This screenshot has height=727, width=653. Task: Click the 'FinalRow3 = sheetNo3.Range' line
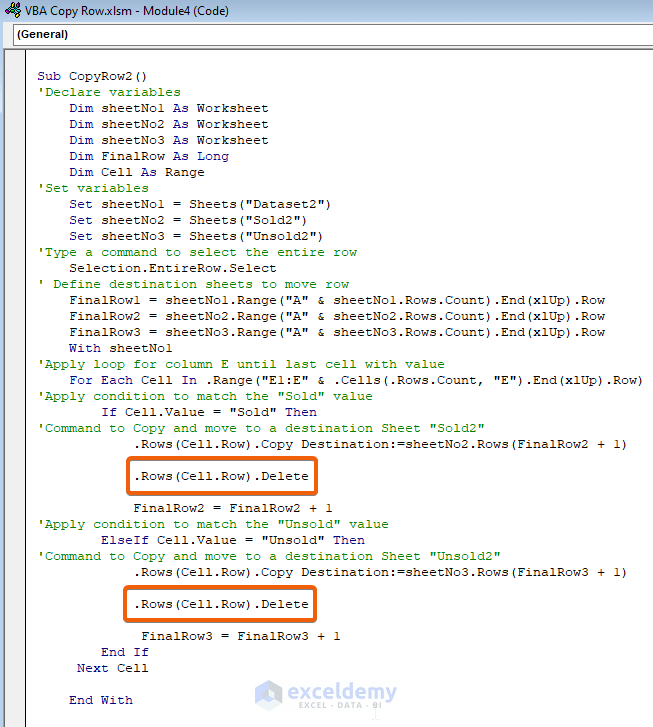point(337,332)
